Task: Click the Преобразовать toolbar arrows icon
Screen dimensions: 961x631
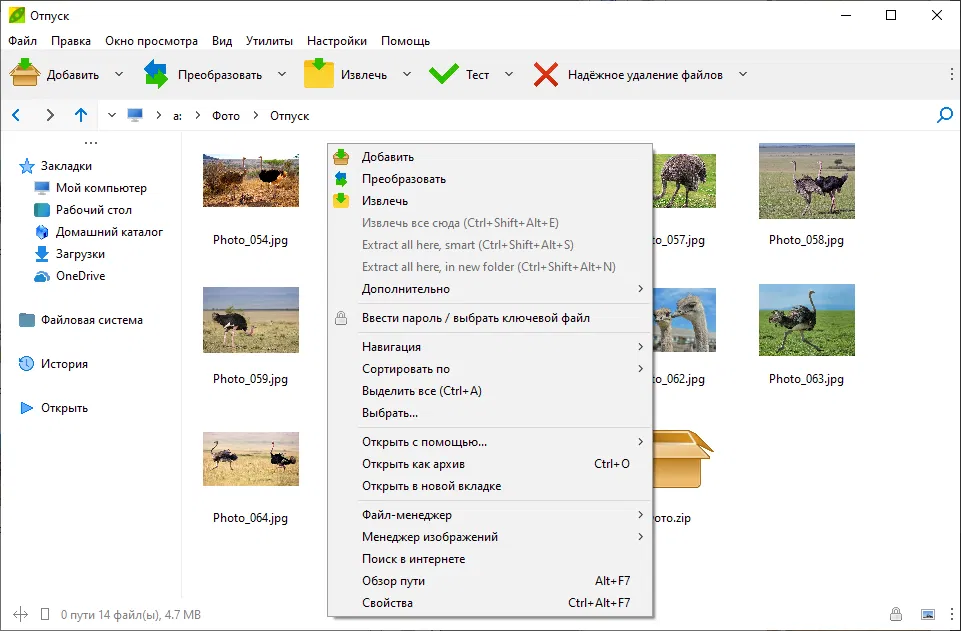Action: (156, 74)
